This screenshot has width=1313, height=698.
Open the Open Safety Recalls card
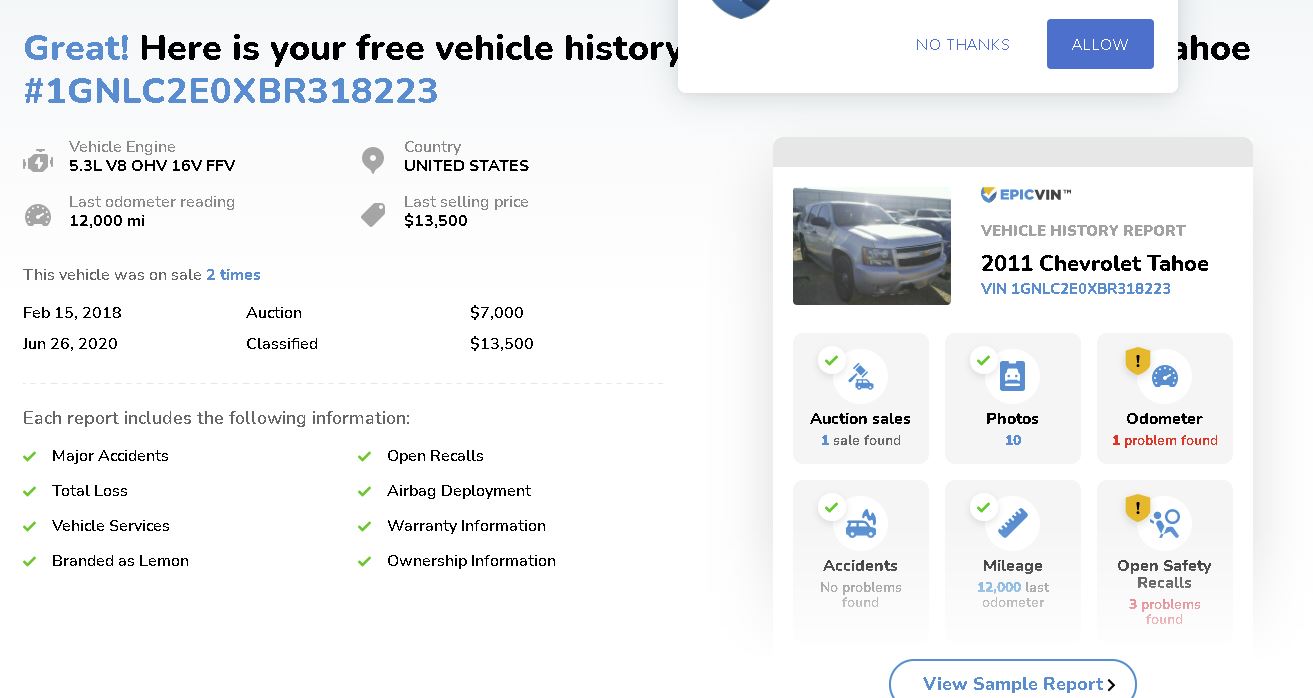tap(1164, 560)
